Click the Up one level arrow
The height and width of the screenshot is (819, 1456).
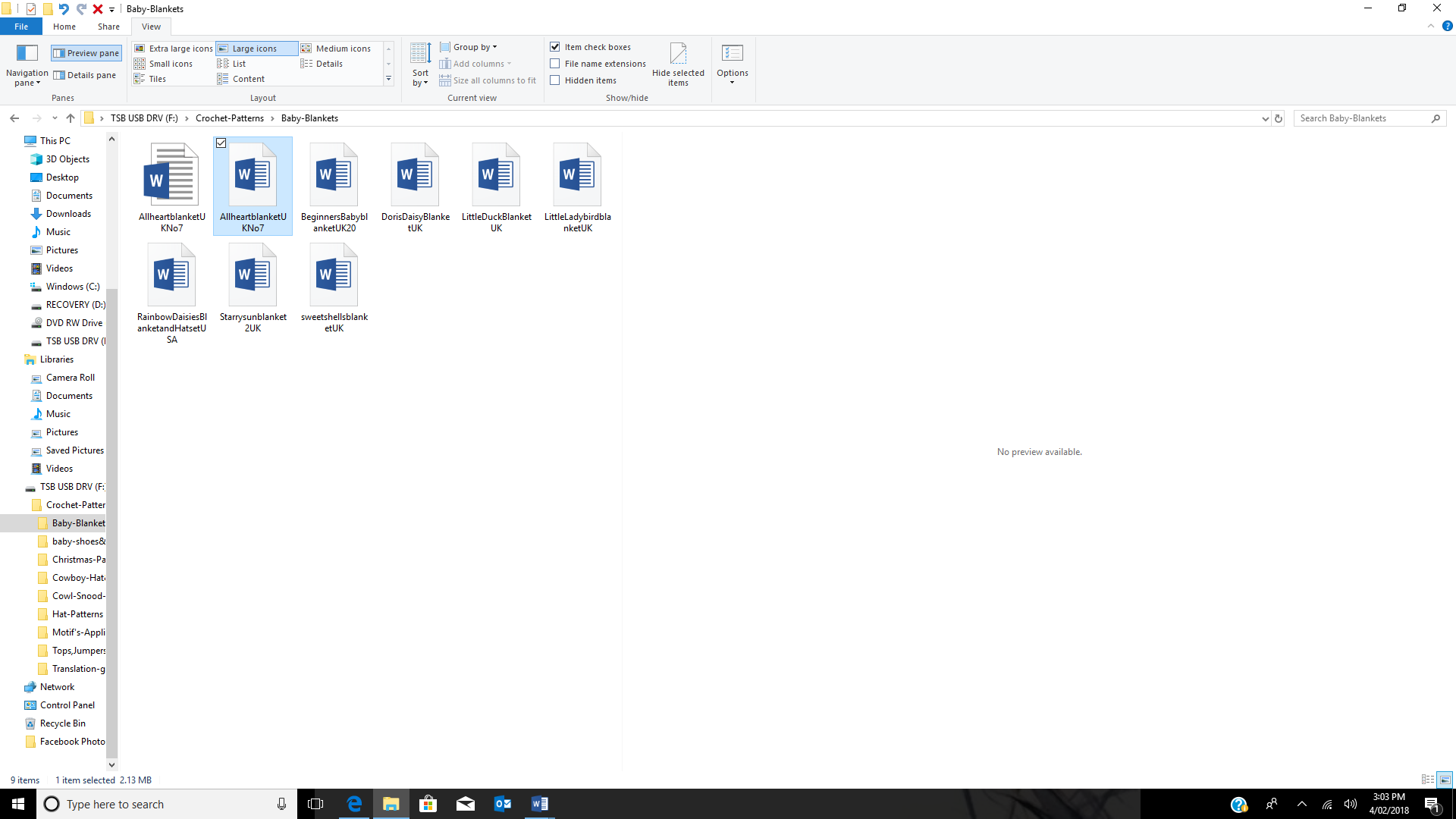point(71,118)
